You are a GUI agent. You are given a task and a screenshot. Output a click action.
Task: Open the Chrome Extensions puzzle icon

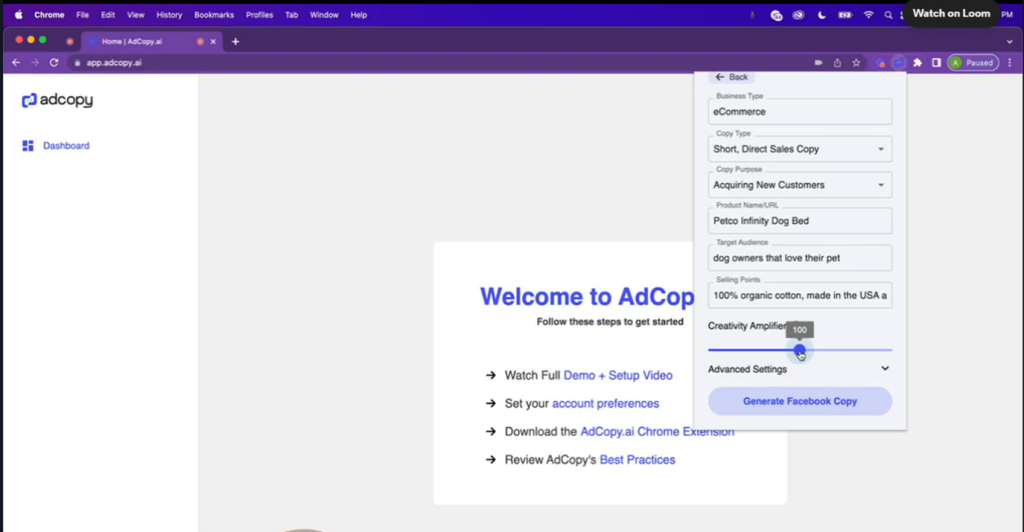[918, 63]
